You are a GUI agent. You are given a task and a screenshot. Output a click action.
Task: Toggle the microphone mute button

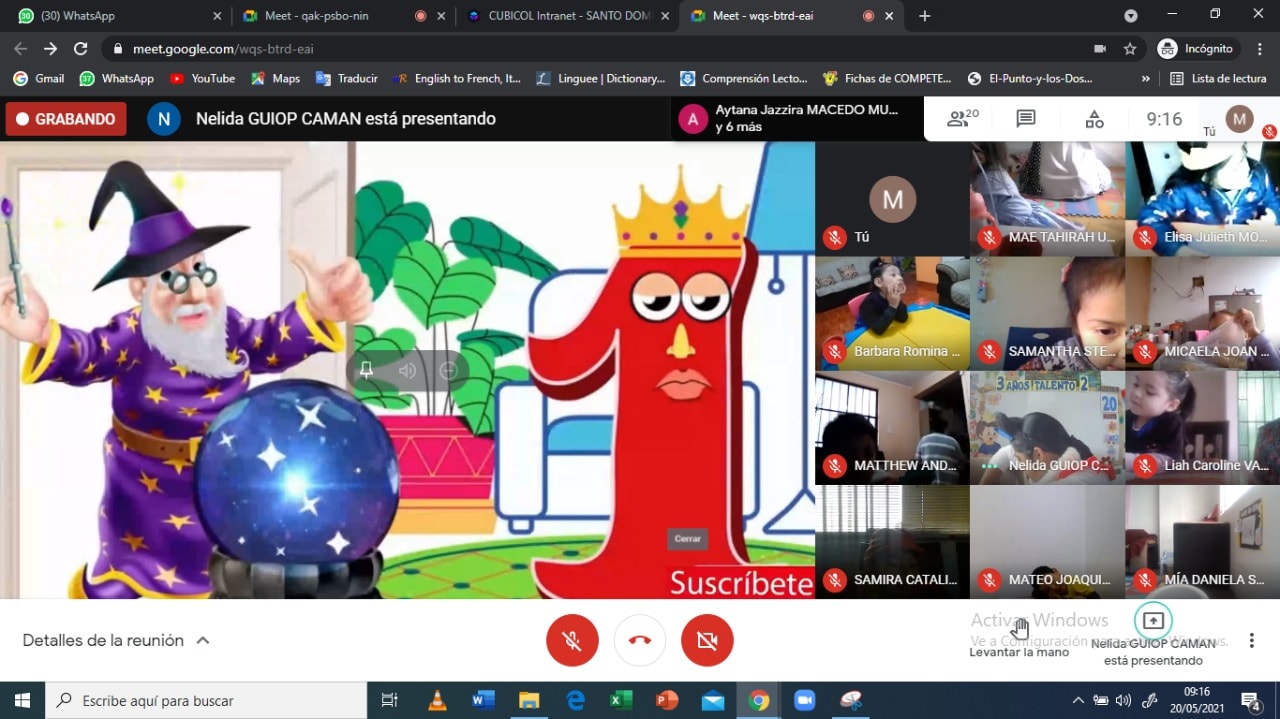[x=572, y=640]
